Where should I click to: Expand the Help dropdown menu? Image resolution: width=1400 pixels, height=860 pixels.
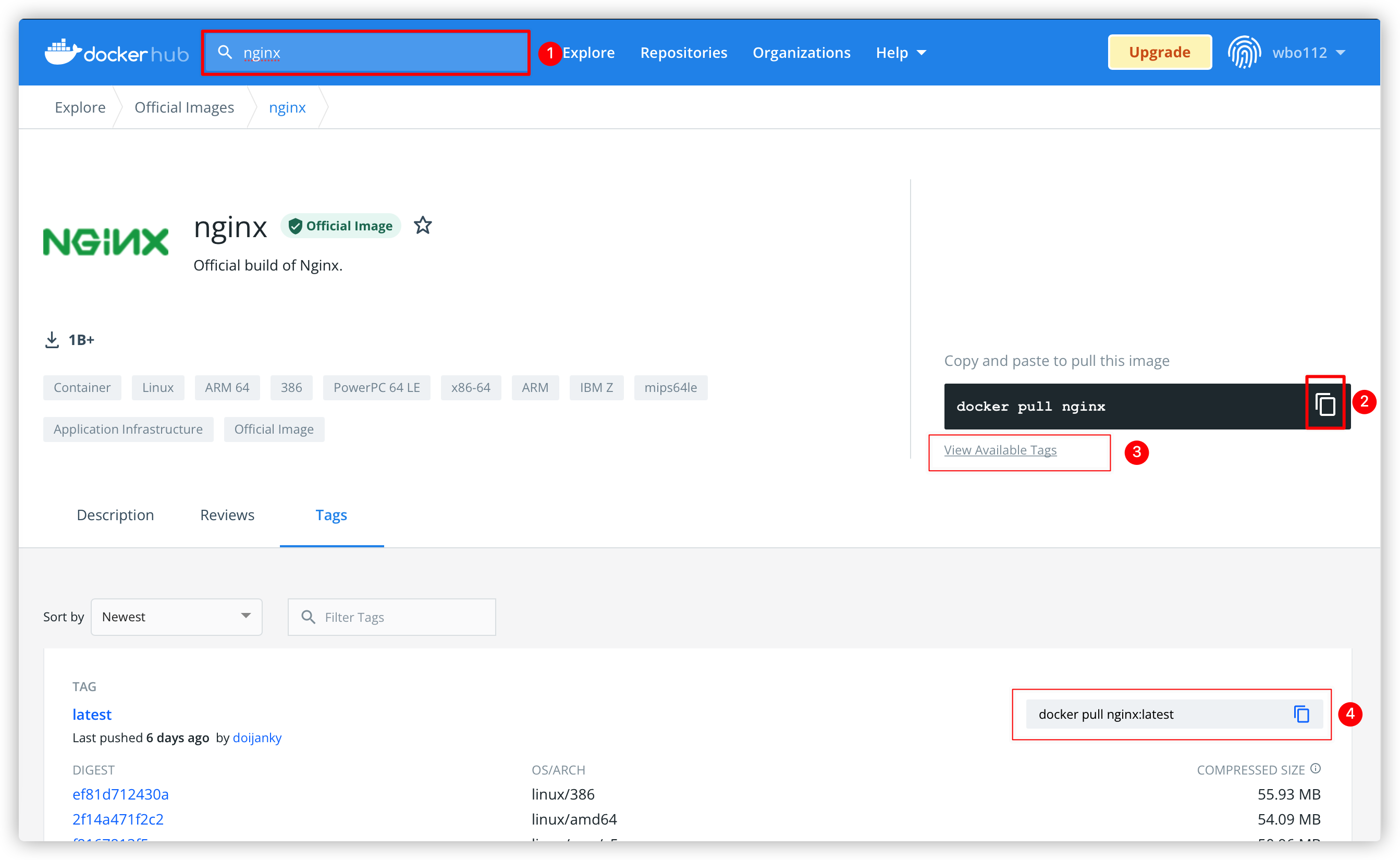(x=901, y=52)
